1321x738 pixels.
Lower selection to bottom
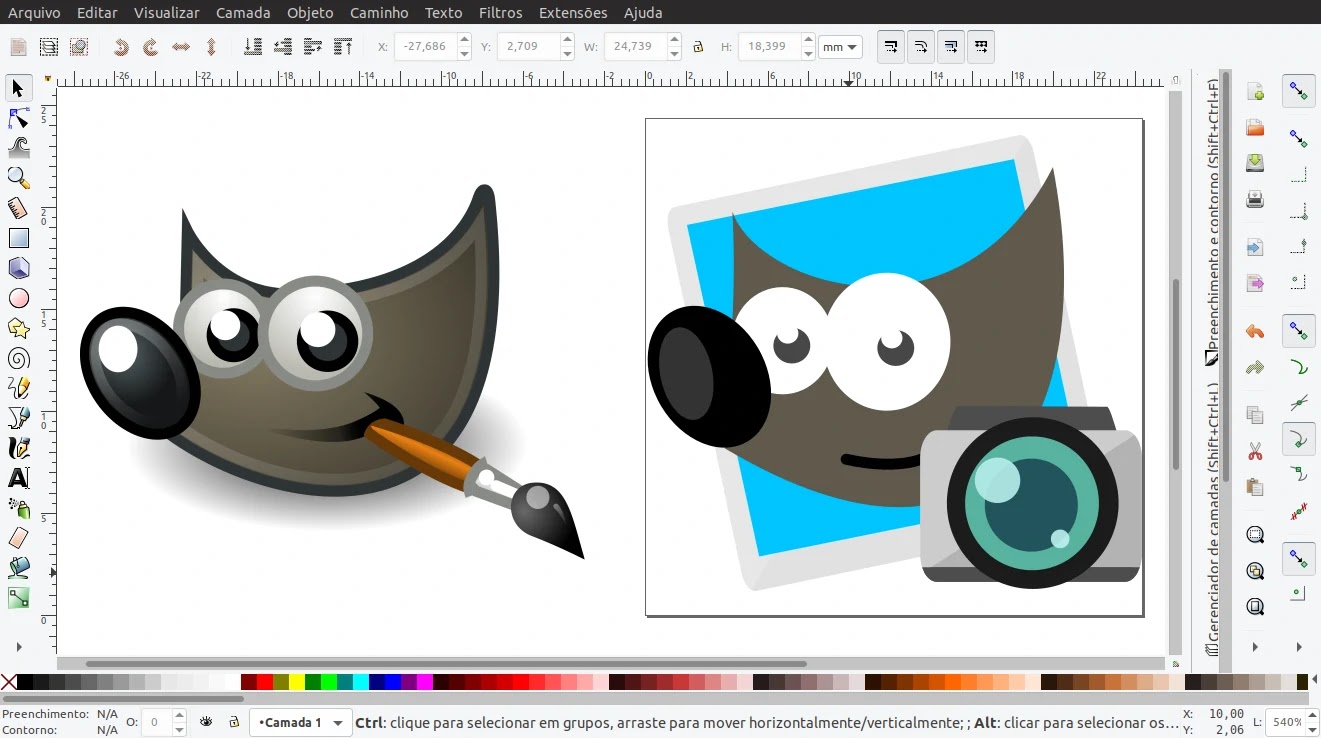253,47
